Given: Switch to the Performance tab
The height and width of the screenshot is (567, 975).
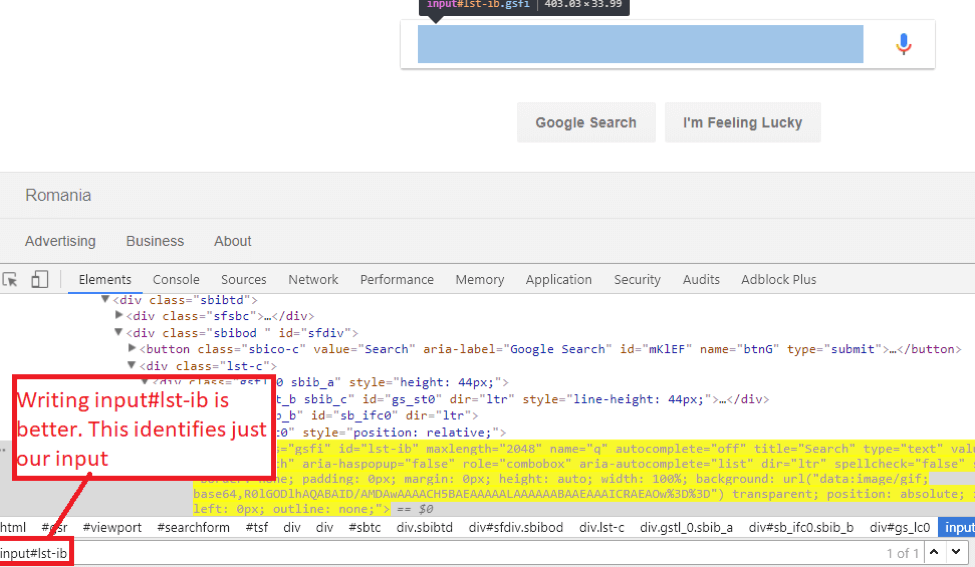Looking at the screenshot, I should tap(397, 280).
